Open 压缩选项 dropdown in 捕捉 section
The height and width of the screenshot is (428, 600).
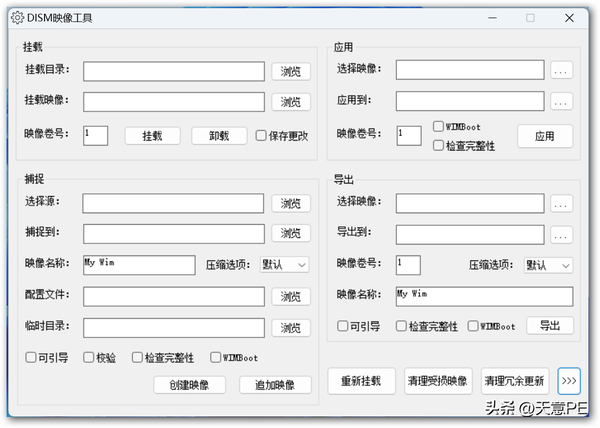(284, 265)
